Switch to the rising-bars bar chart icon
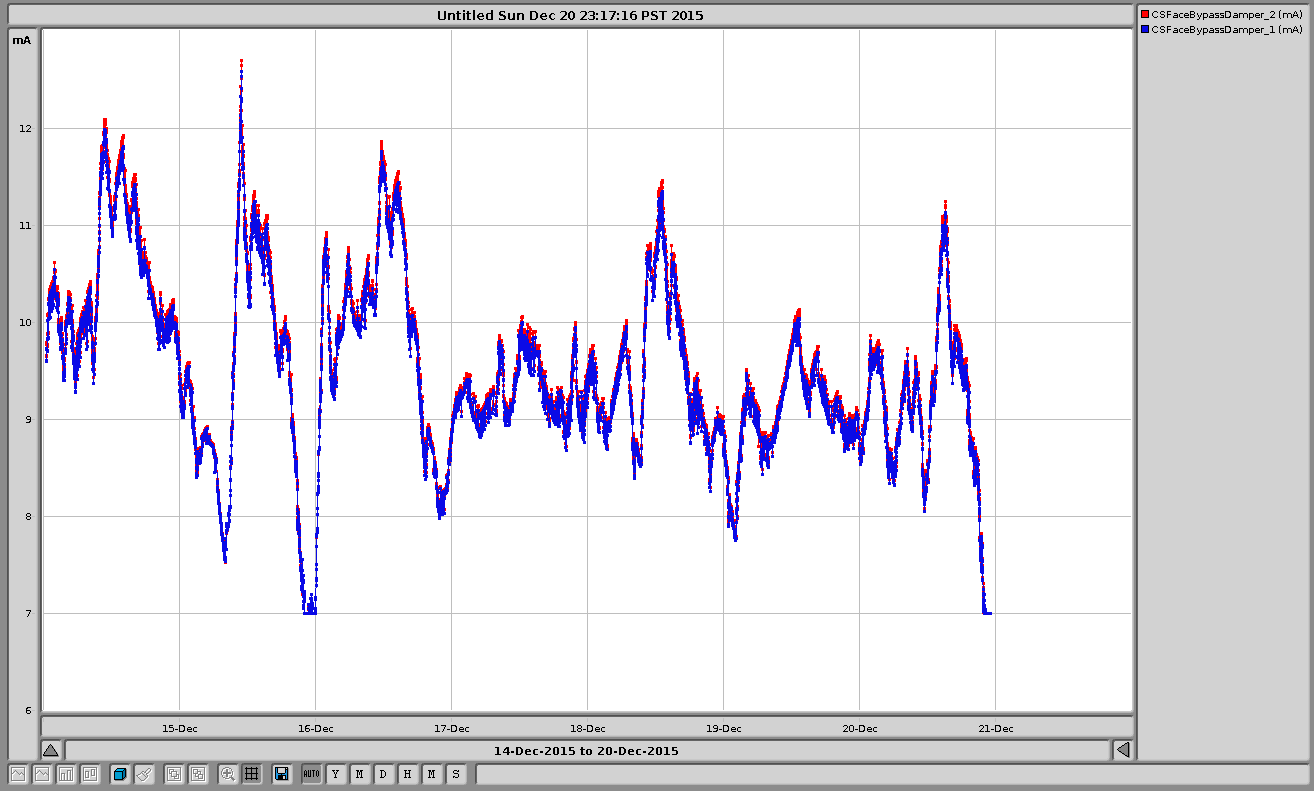 66,774
